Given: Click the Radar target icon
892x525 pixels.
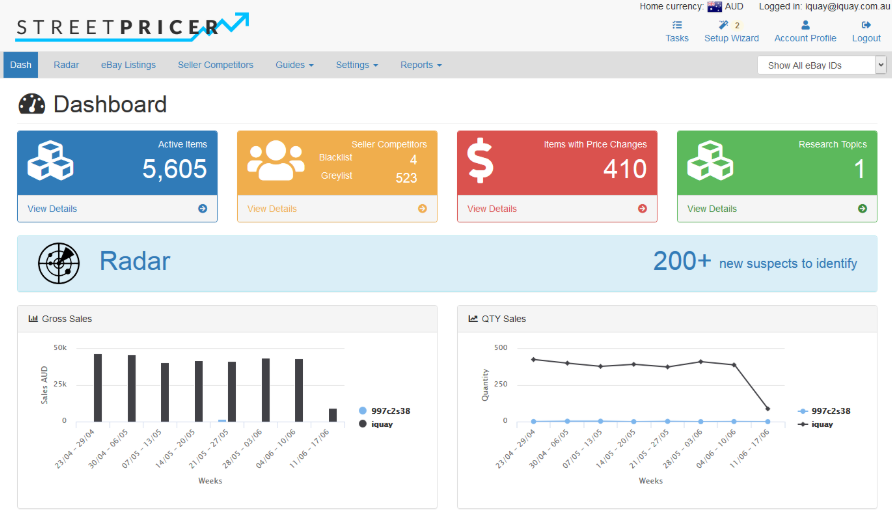Looking at the screenshot, I should [x=59, y=263].
